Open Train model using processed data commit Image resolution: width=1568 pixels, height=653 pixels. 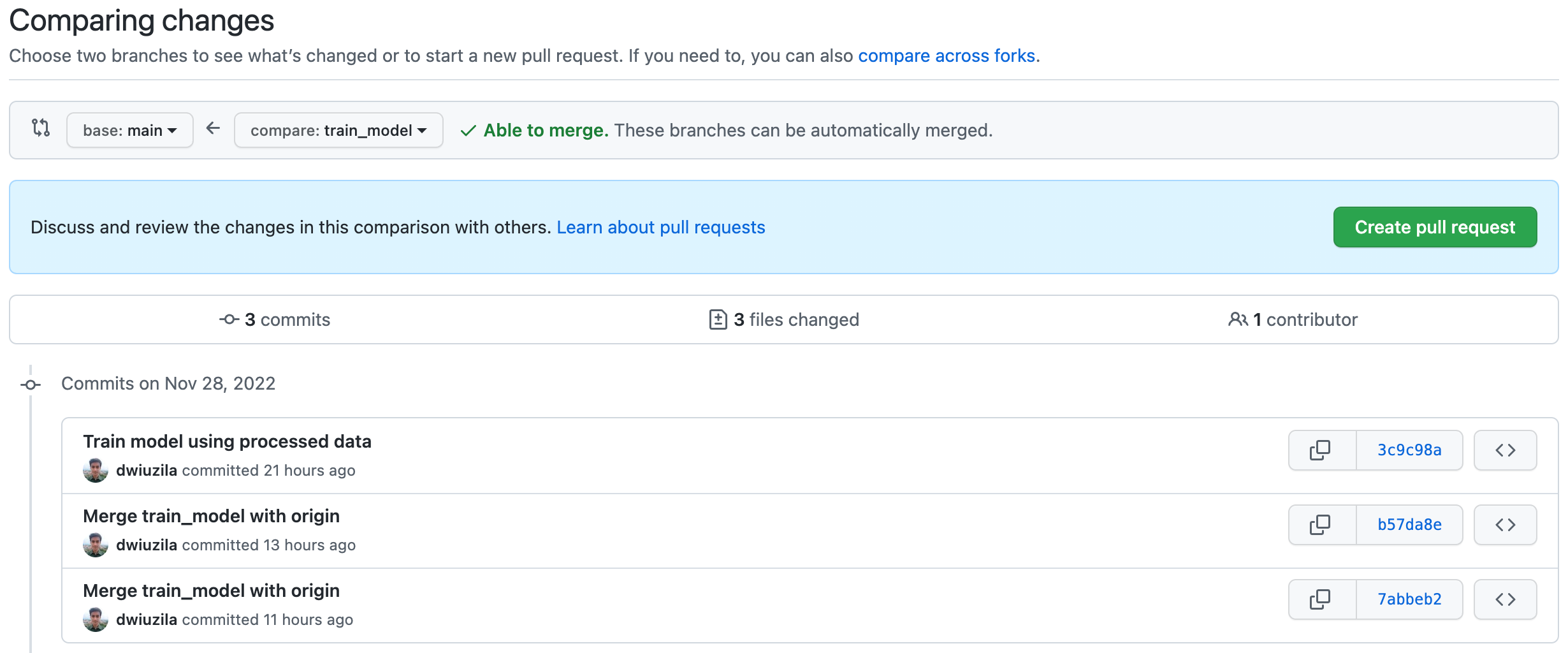[x=227, y=441]
